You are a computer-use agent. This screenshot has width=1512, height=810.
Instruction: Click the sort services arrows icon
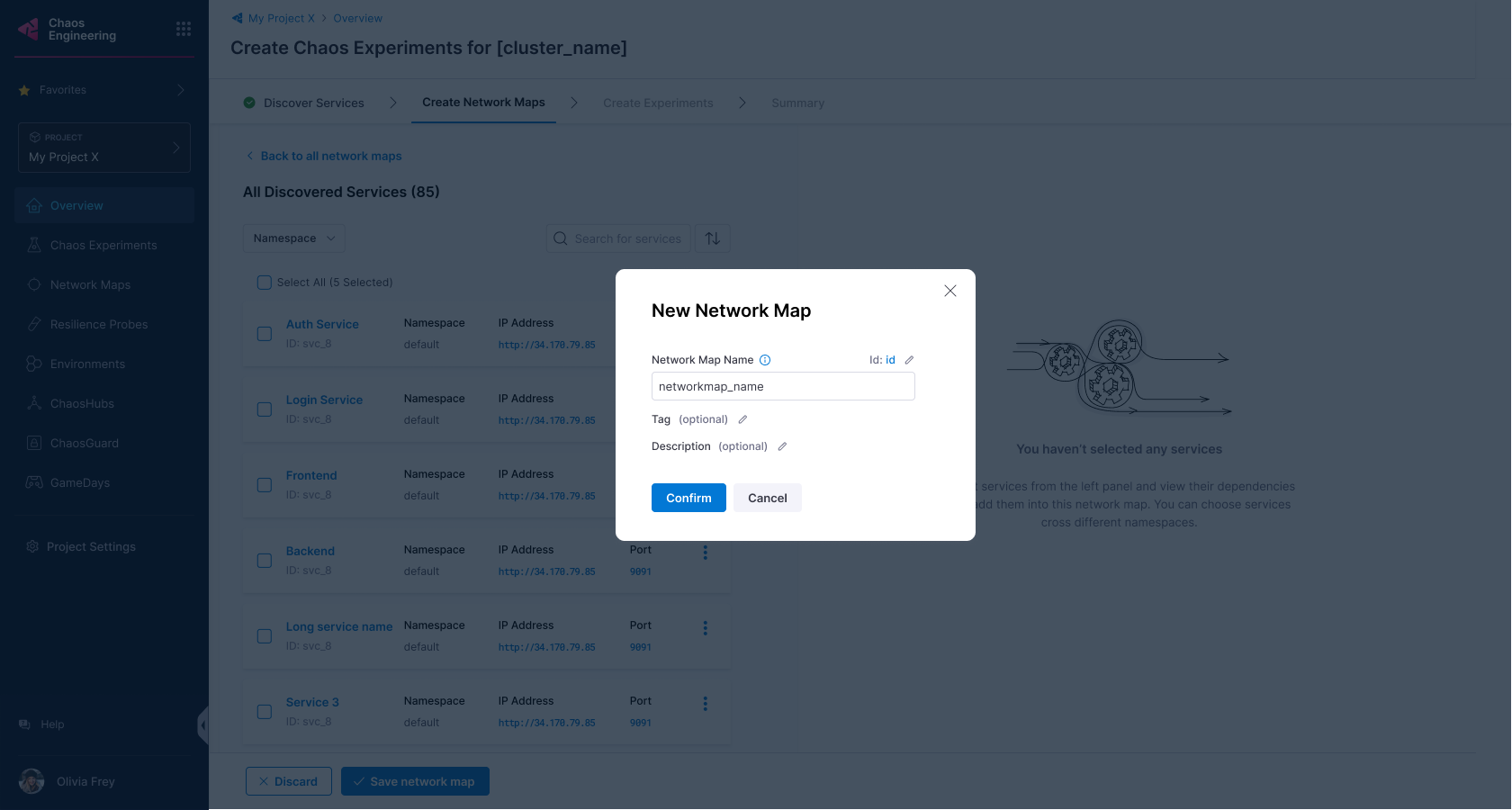point(713,238)
